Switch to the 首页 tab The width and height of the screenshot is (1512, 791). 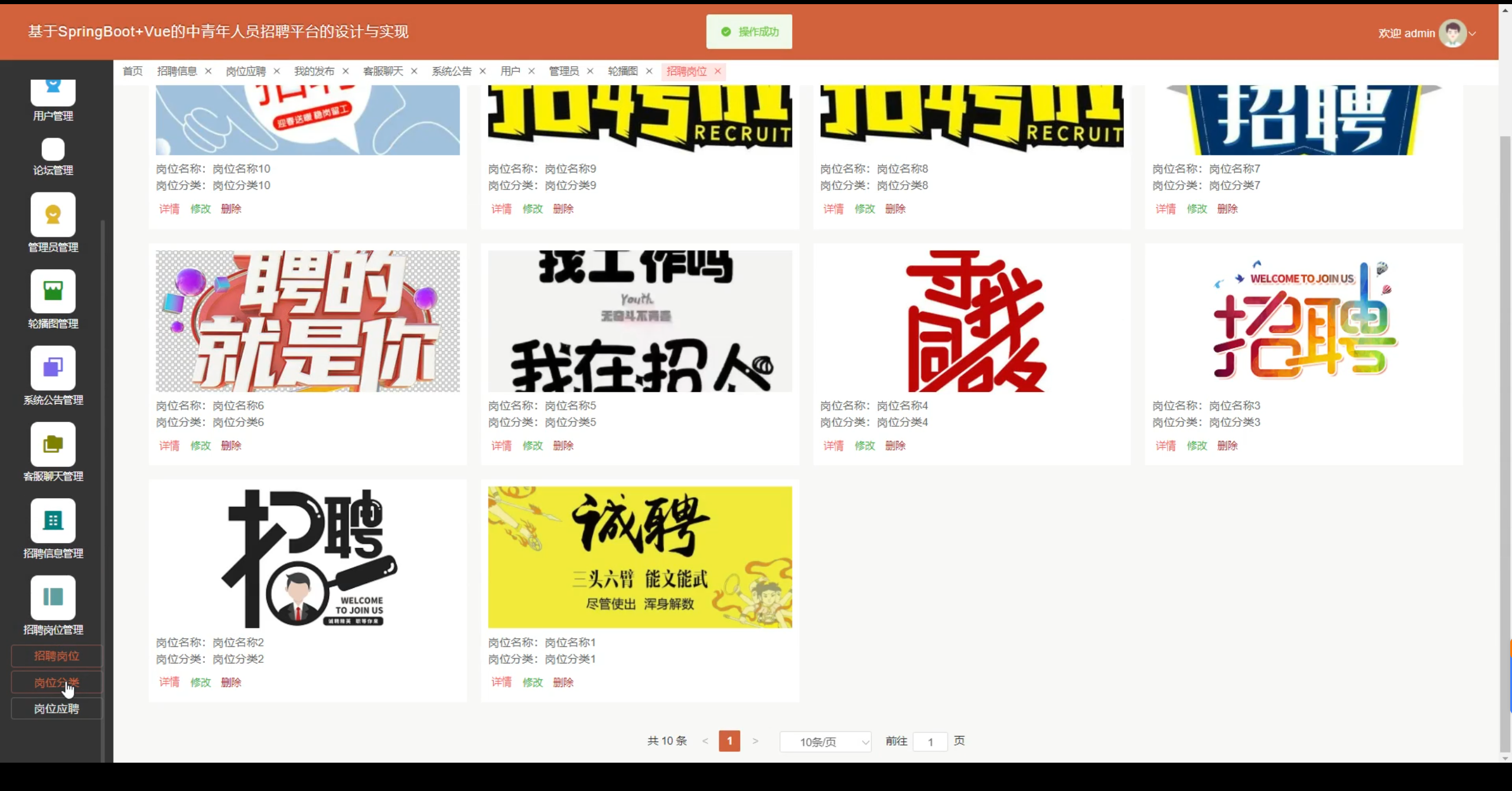(x=132, y=71)
